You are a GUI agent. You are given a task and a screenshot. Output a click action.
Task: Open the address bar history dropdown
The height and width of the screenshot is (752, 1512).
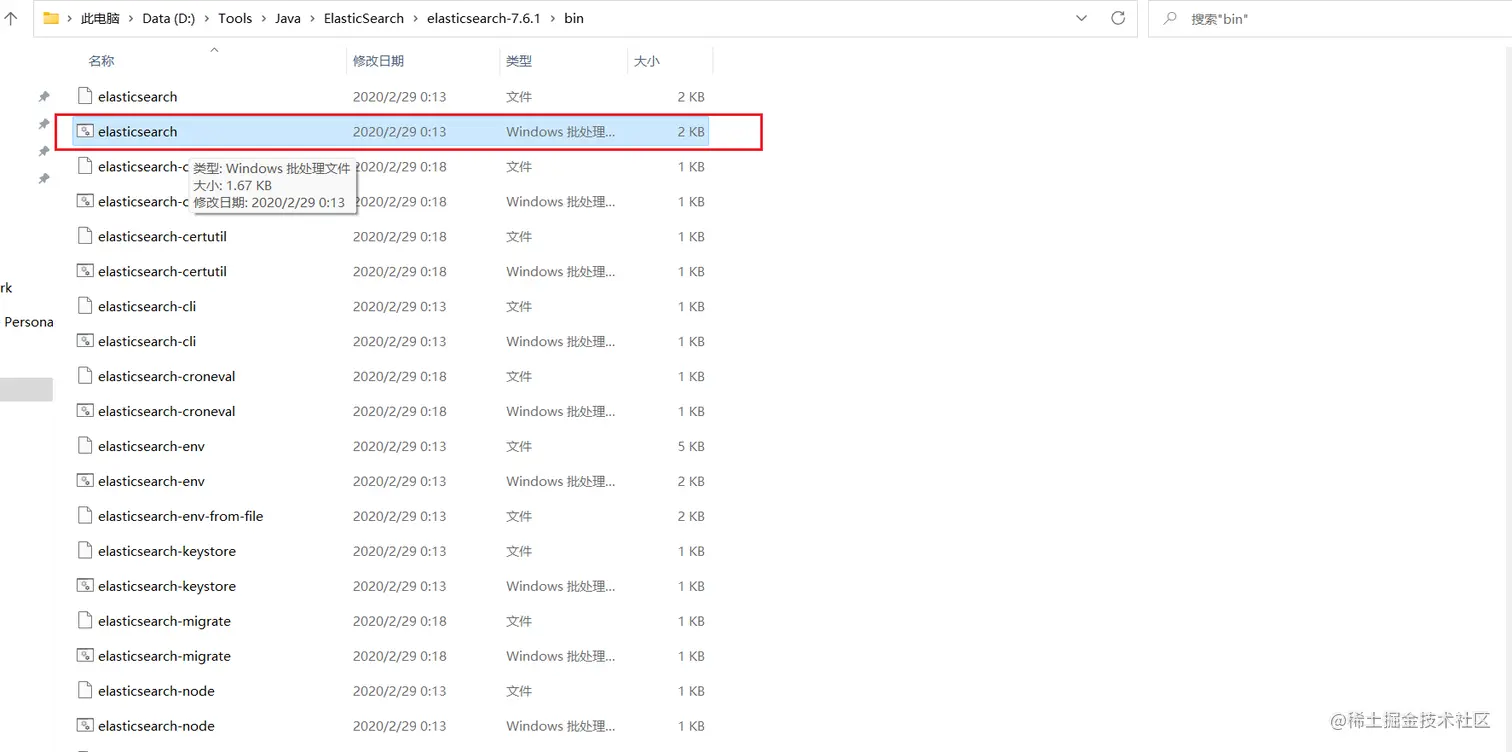(1081, 18)
